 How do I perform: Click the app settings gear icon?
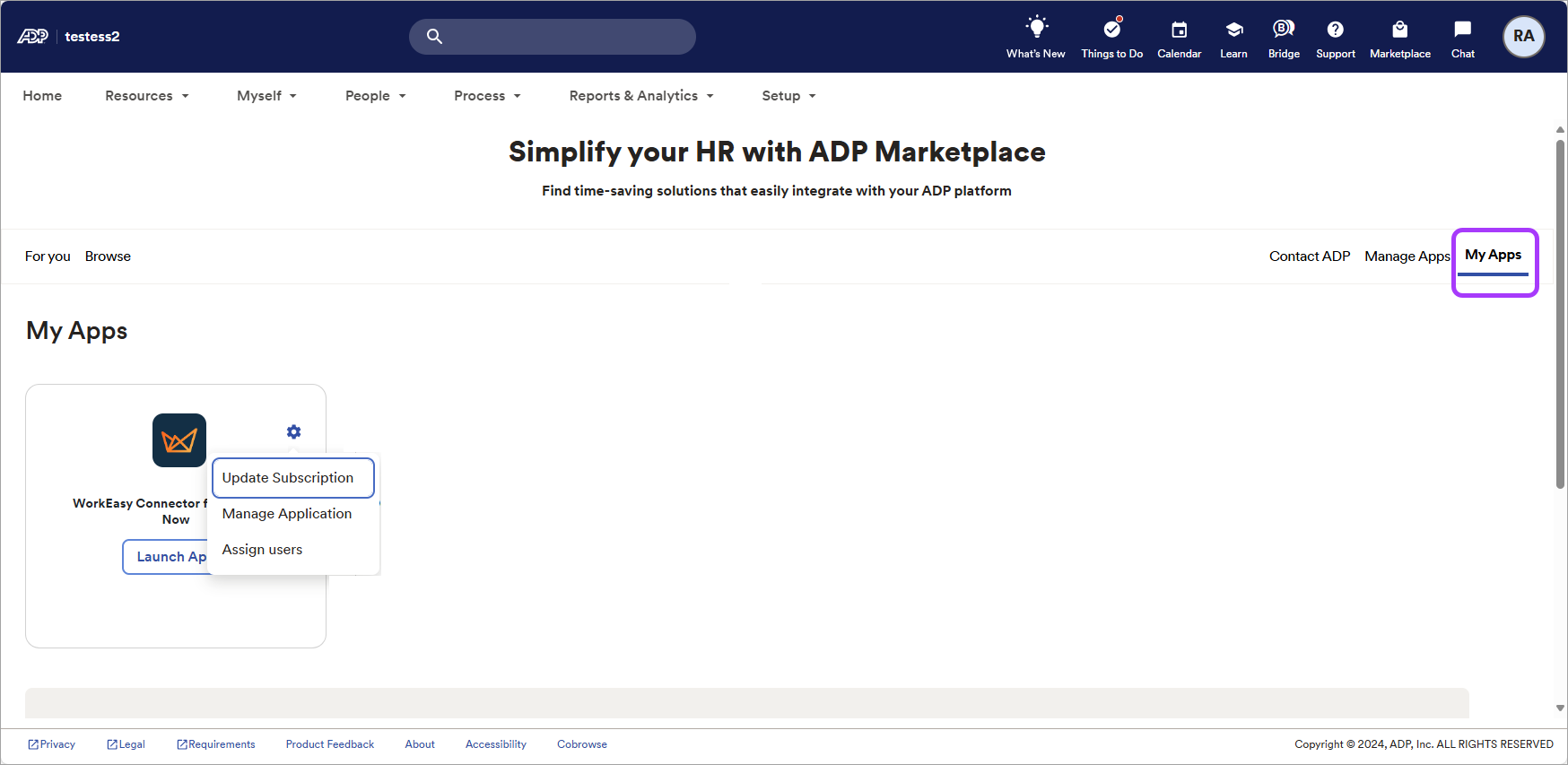[x=294, y=432]
